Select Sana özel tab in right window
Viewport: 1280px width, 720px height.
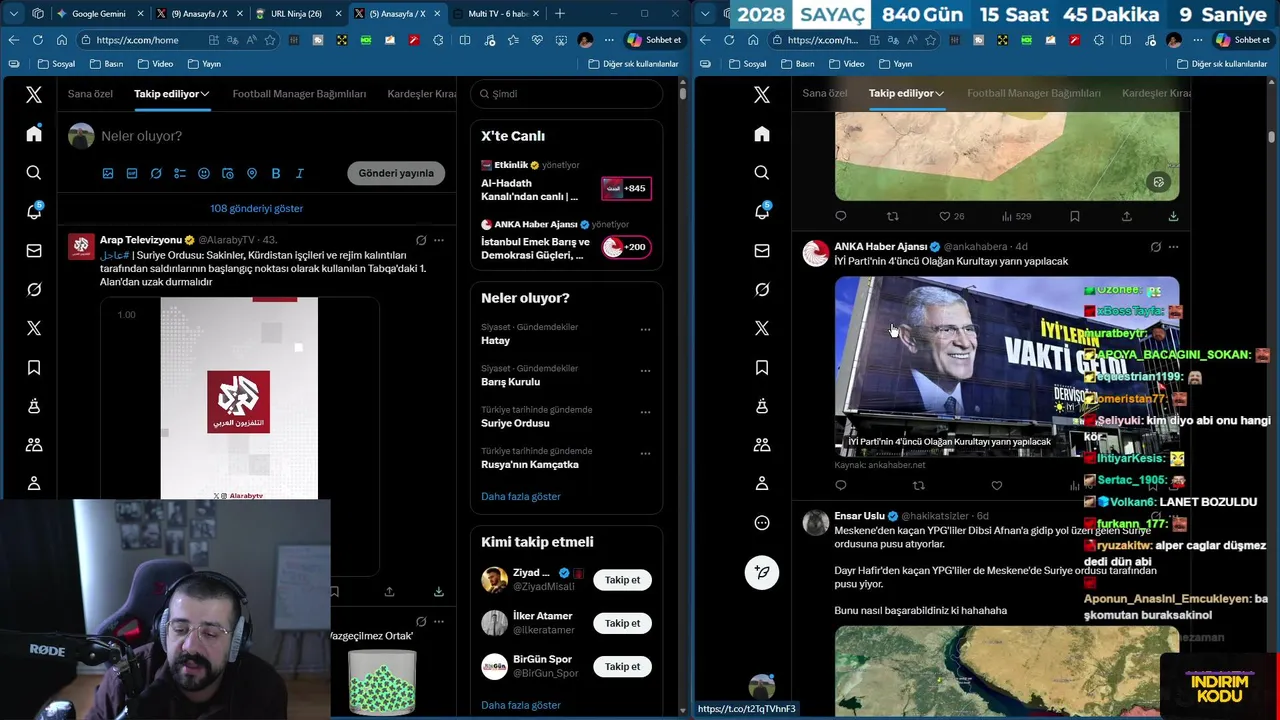coord(825,93)
